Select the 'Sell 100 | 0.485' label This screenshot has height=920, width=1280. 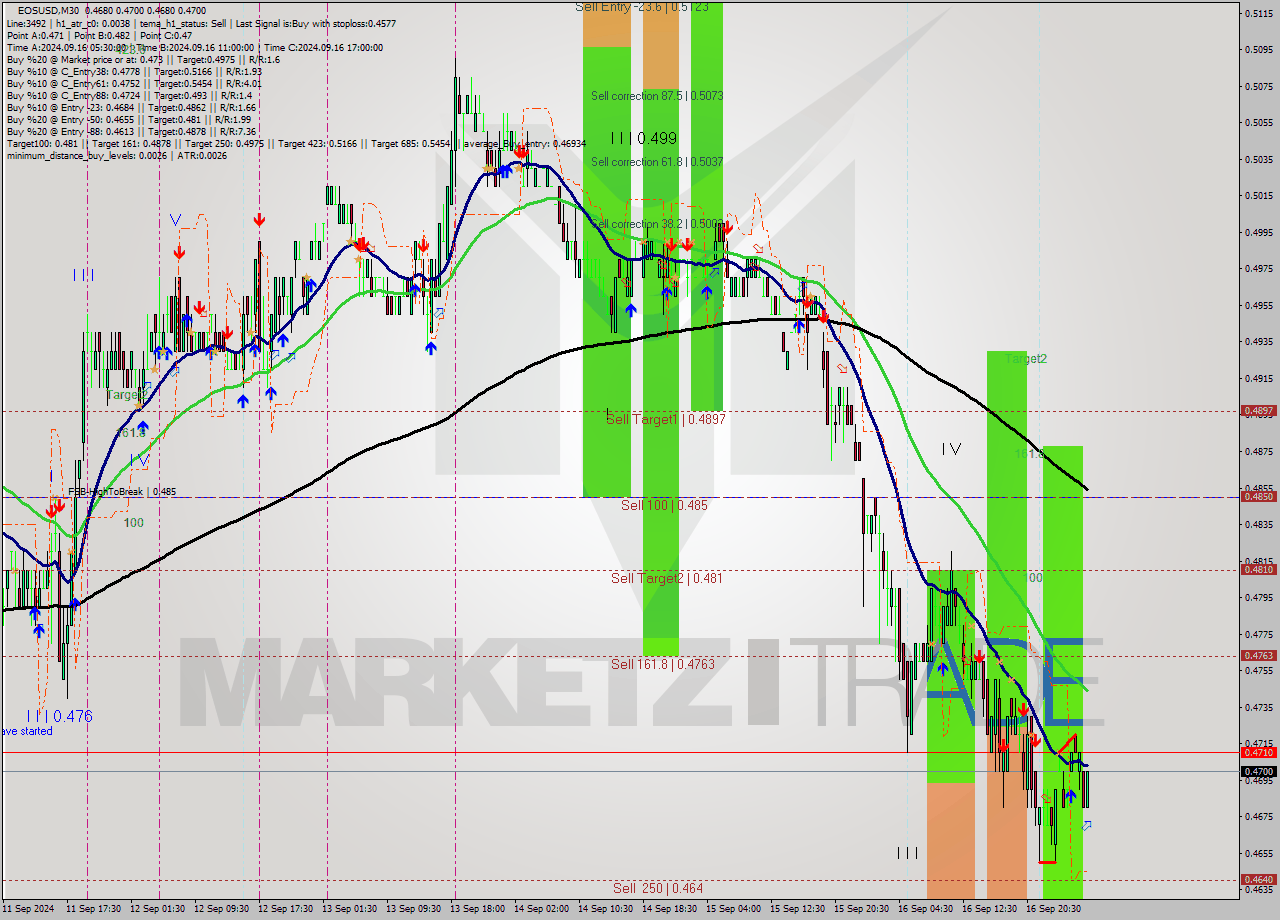click(x=664, y=506)
